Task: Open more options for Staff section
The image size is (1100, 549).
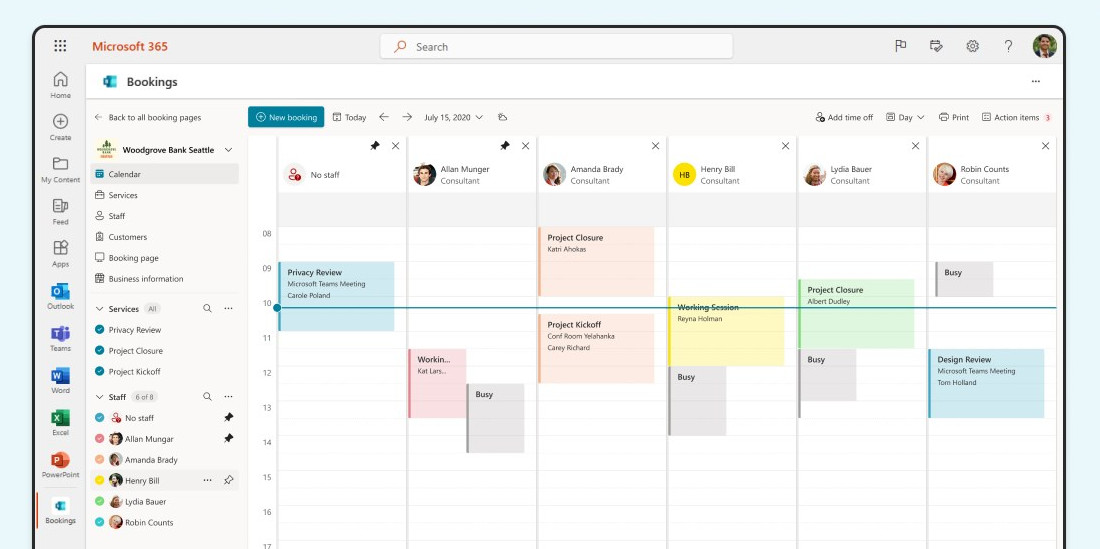Action: pyautogui.click(x=228, y=397)
